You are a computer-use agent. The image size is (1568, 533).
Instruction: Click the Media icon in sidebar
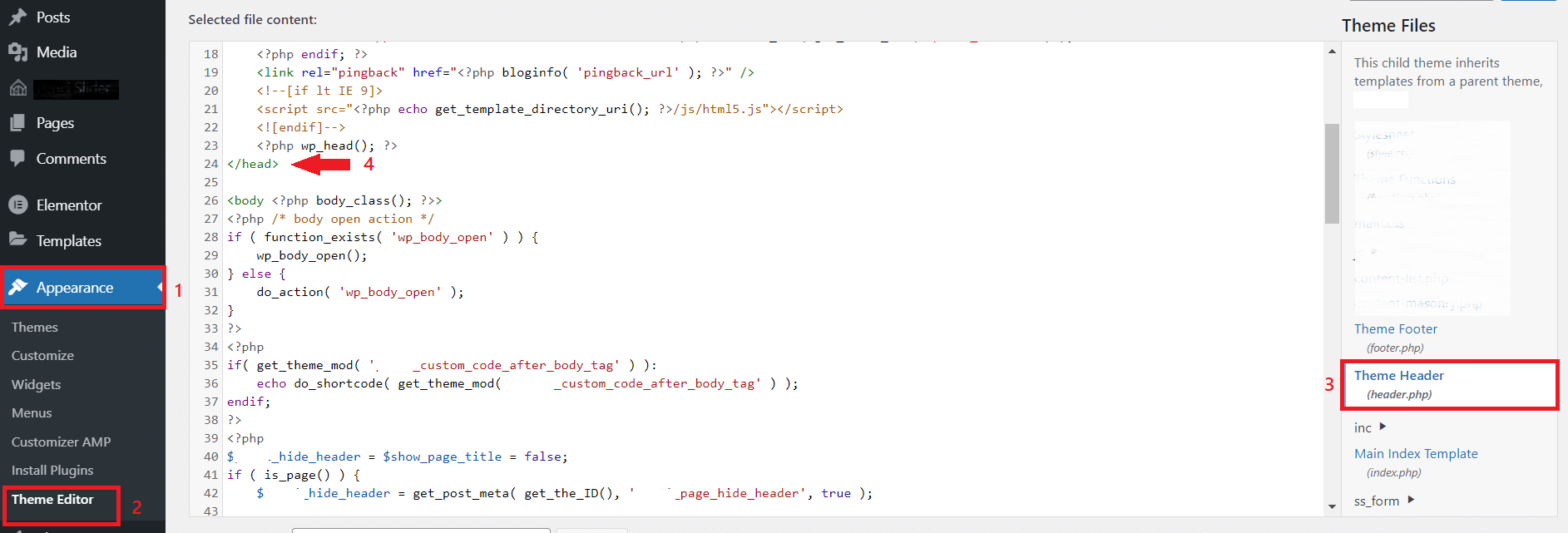point(17,52)
